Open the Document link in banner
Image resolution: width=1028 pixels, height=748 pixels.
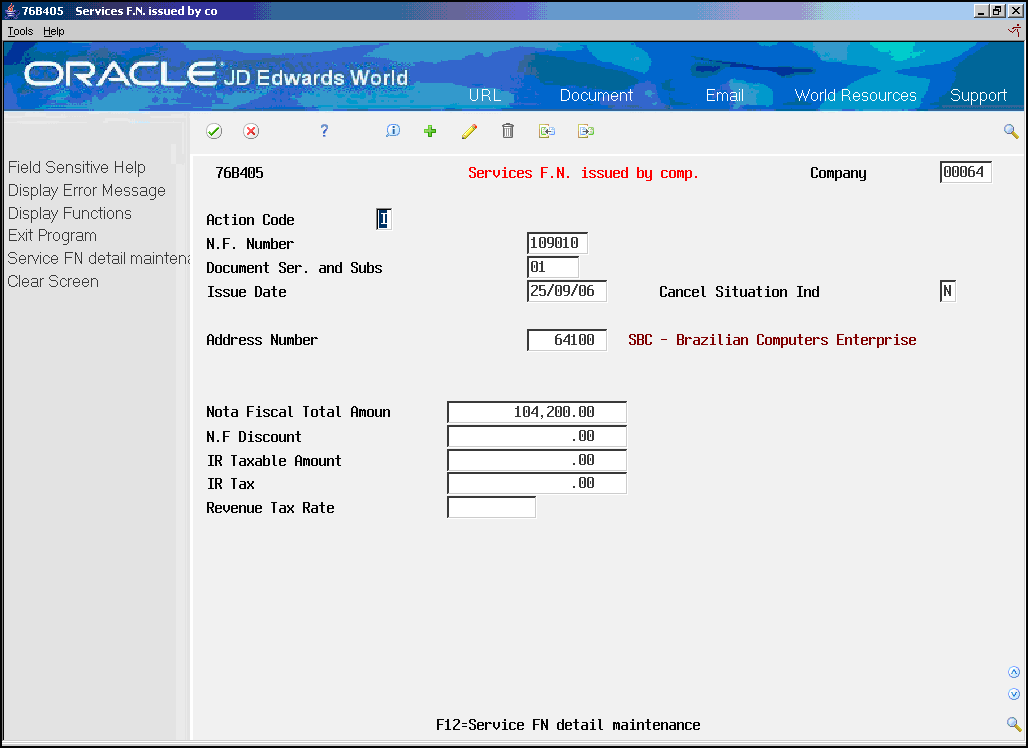[x=596, y=95]
